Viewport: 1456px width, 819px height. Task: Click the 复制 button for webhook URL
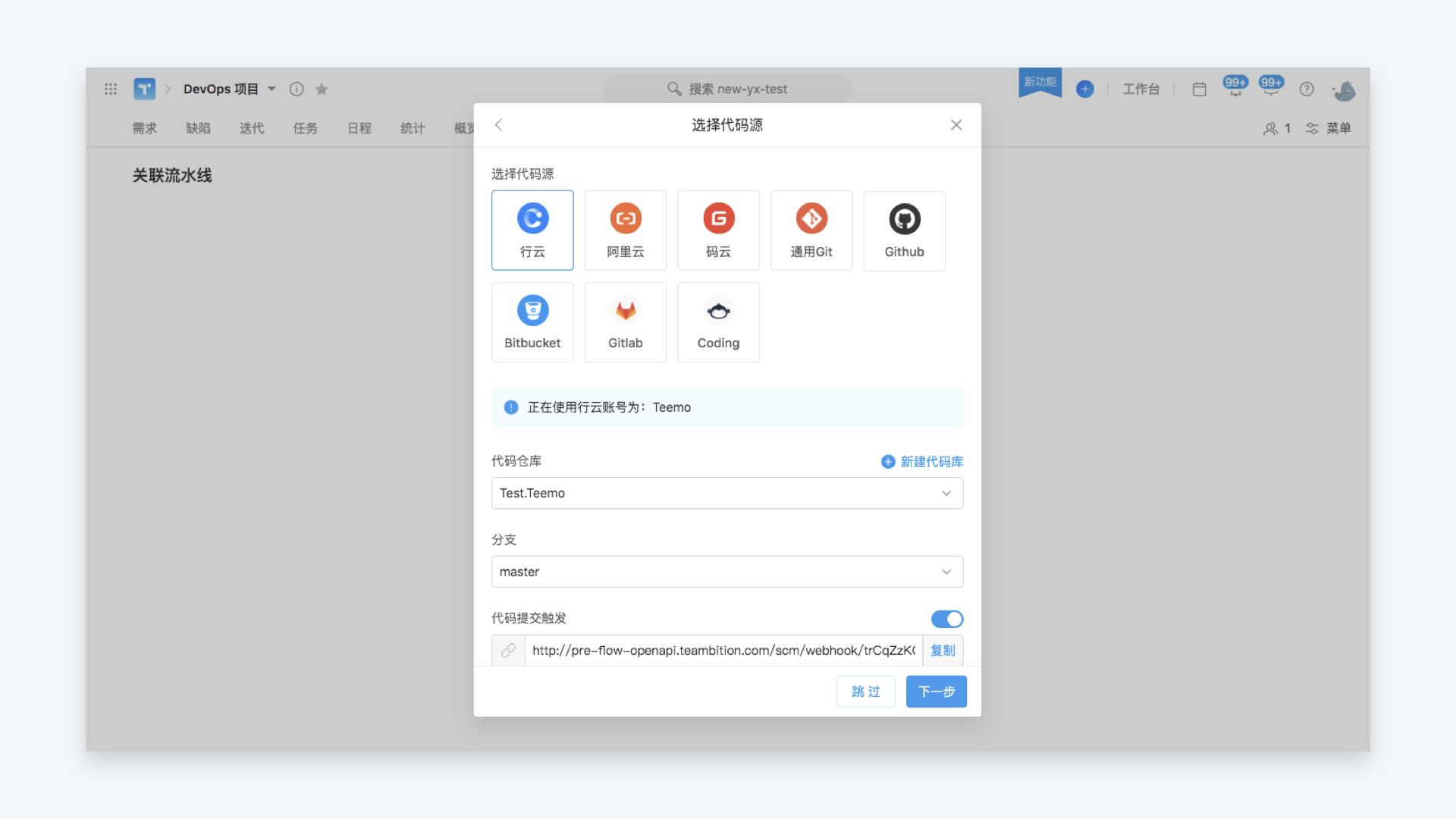pos(943,651)
